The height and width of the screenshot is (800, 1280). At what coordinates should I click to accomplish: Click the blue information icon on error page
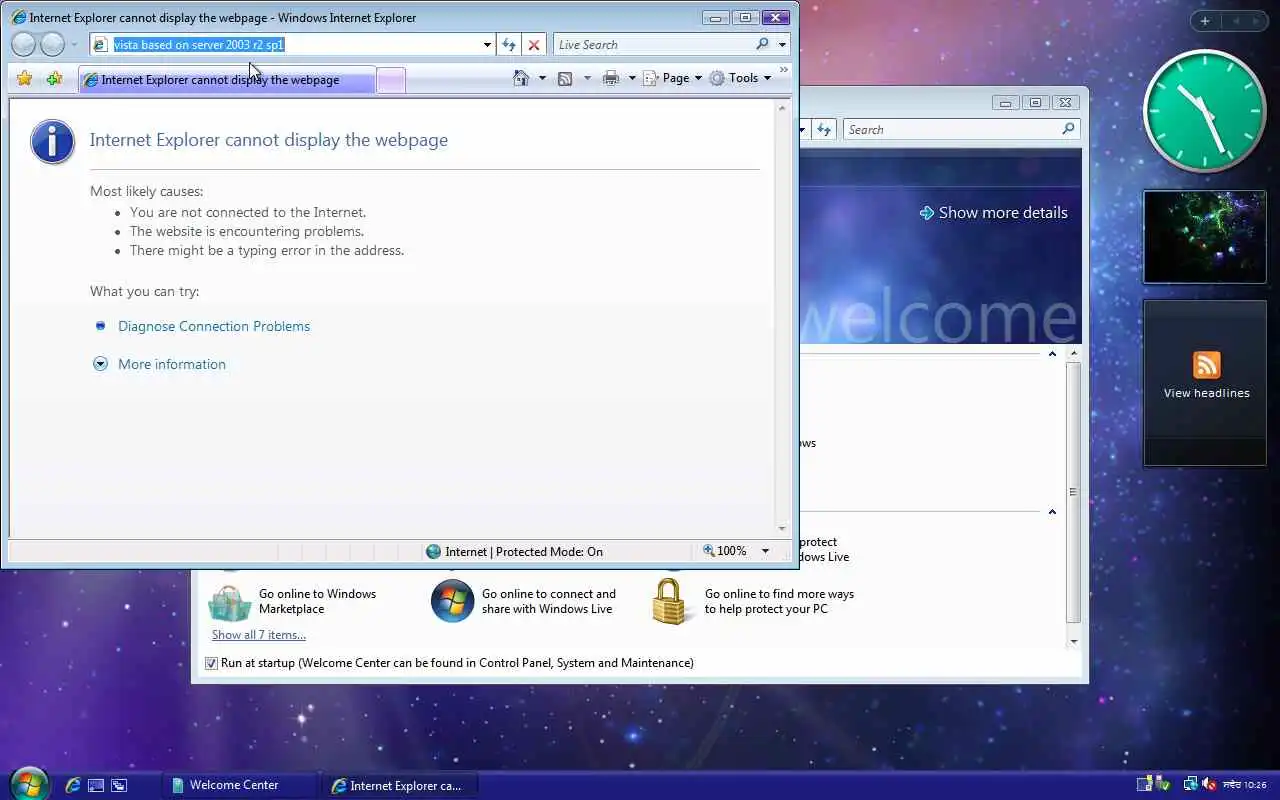click(x=52, y=142)
